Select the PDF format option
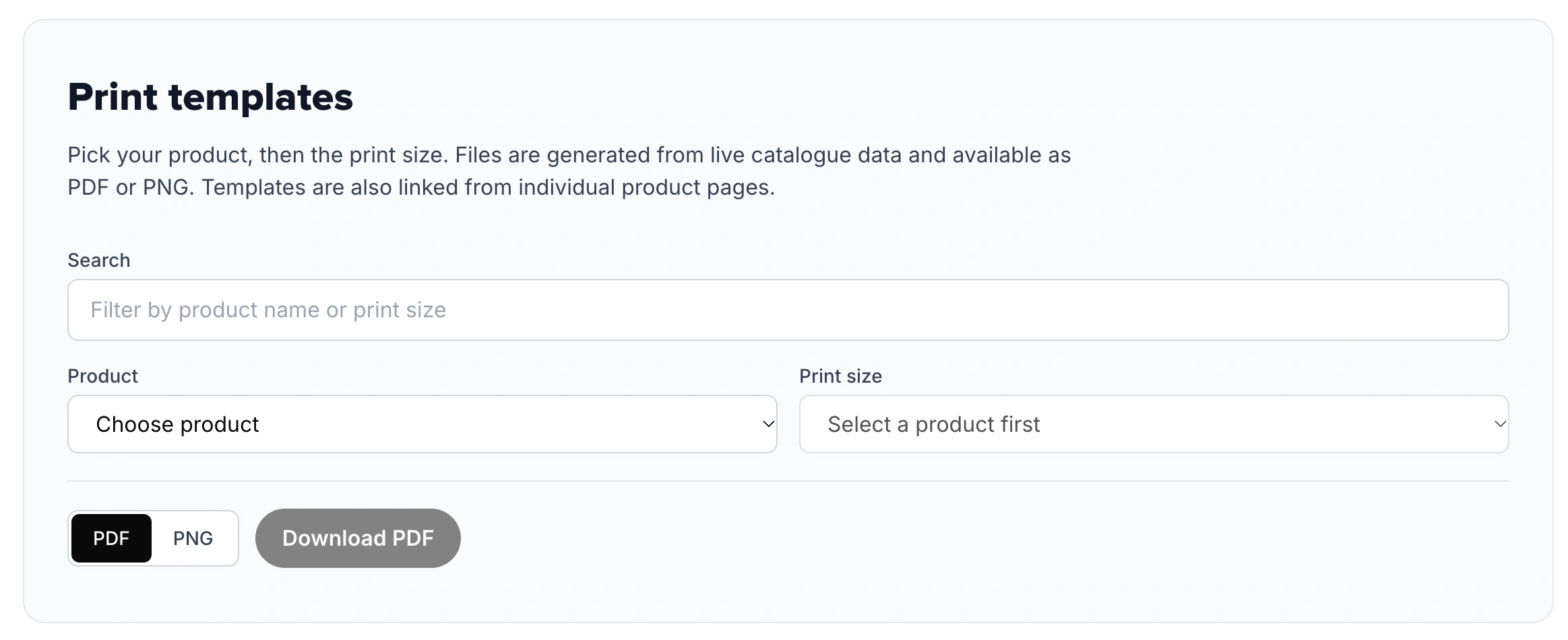Screen dimensions: 1568x640 pyautogui.click(x=111, y=538)
